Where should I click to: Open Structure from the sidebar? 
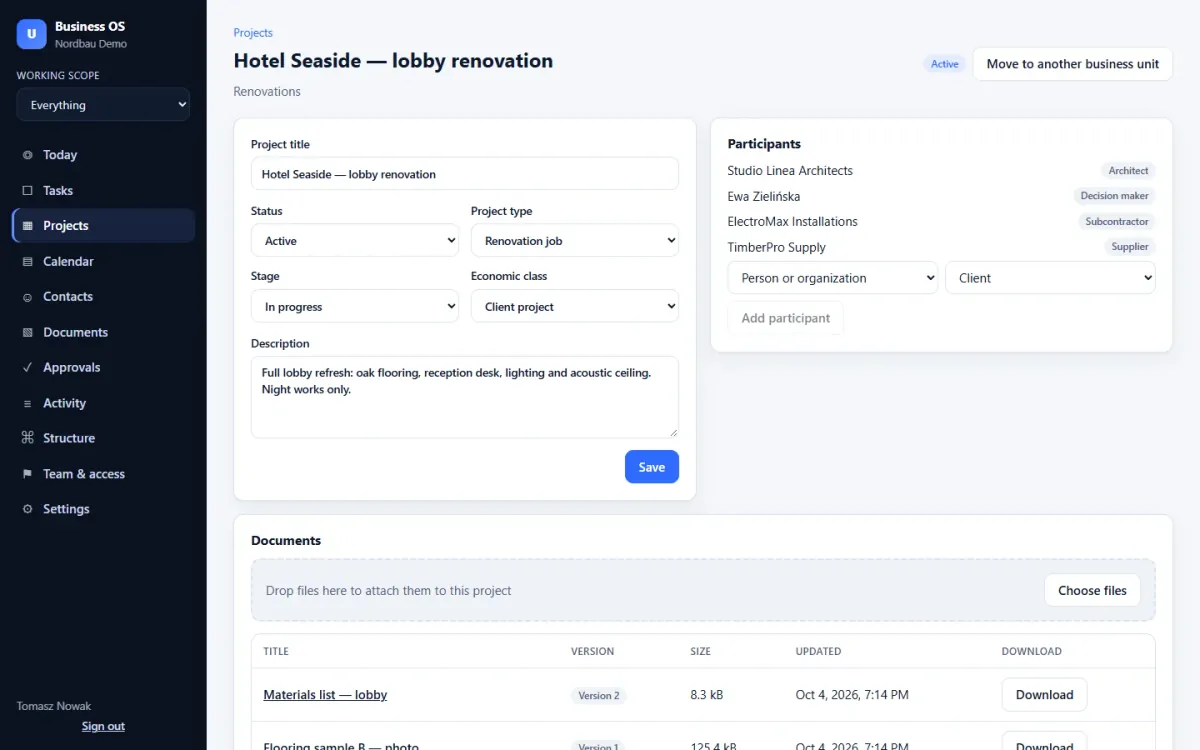tap(103, 438)
